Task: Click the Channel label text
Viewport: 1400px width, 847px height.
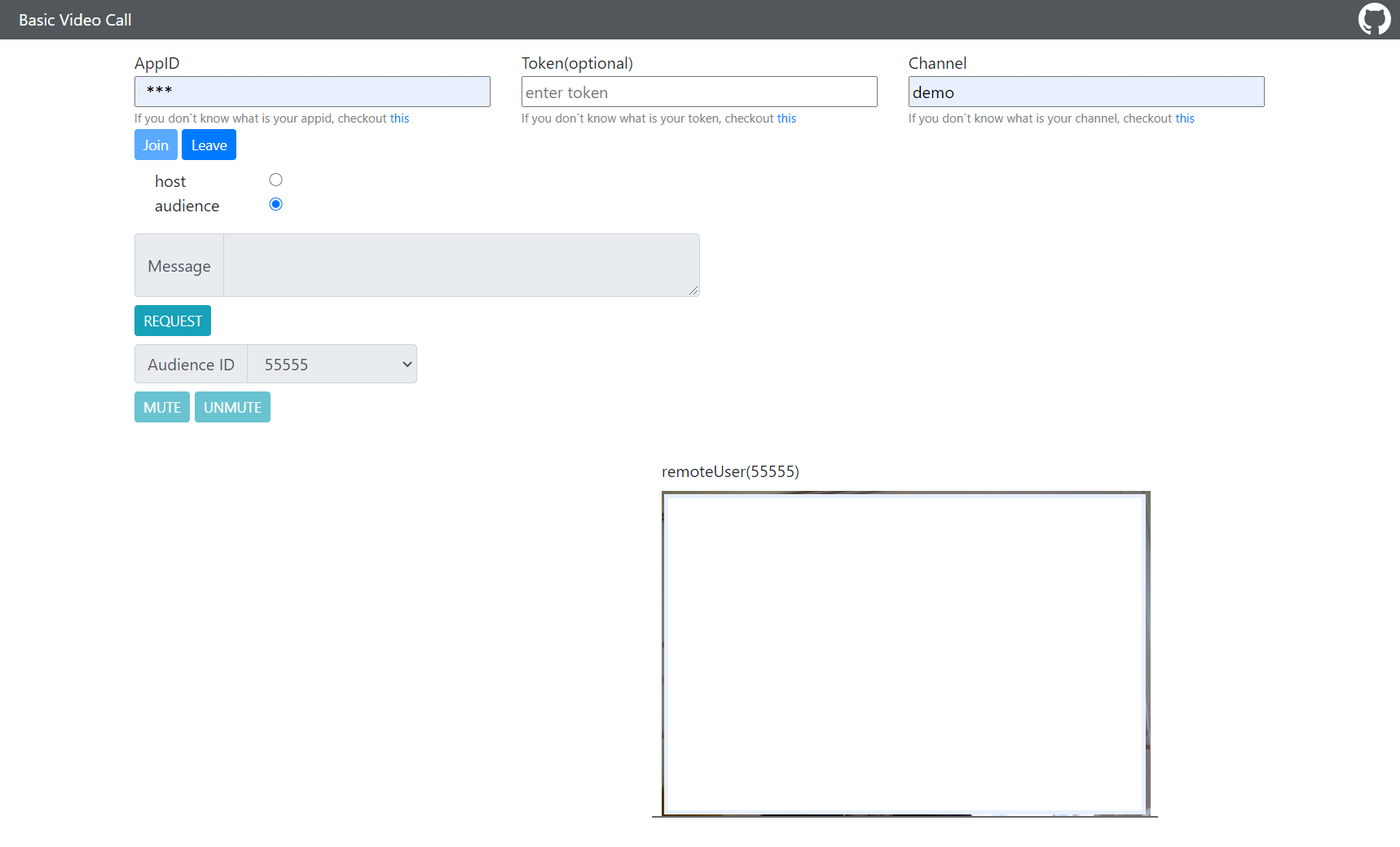Action: [x=937, y=63]
